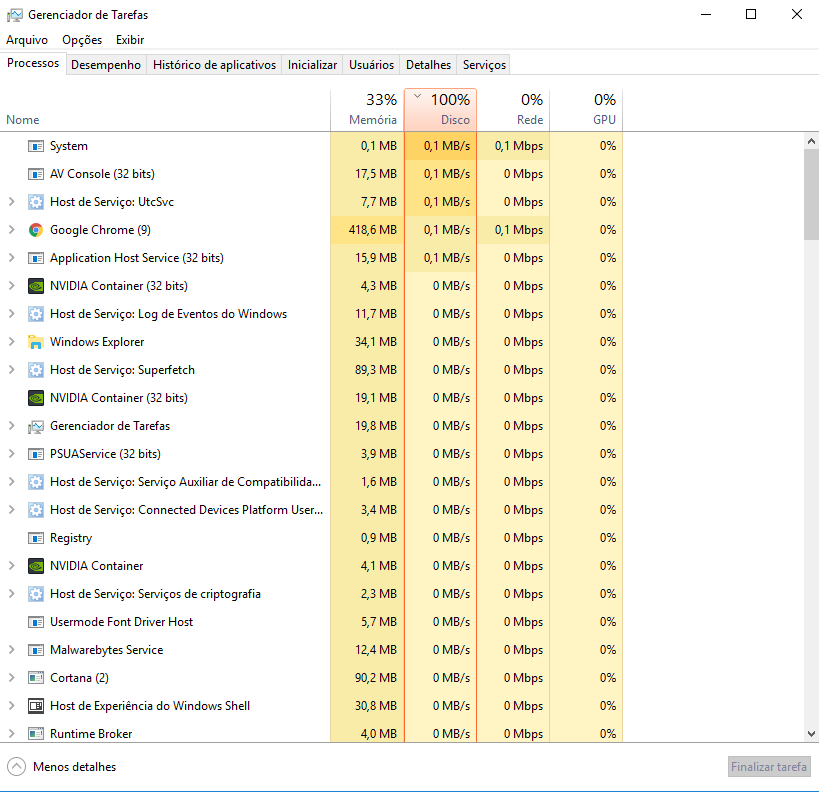Sort by the GPU column header
Screen dimensions: 819x792
pyautogui.click(x=586, y=110)
